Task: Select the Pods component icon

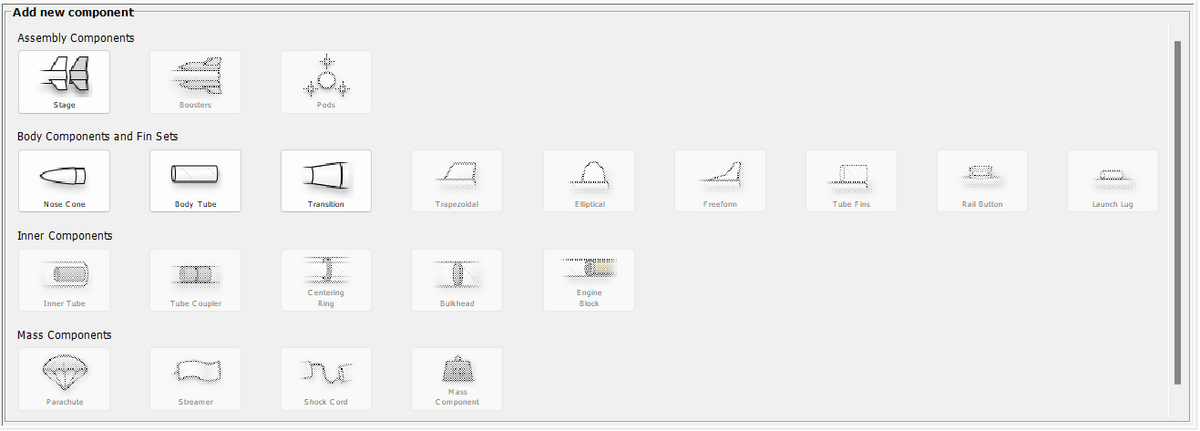Action: [326, 82]
